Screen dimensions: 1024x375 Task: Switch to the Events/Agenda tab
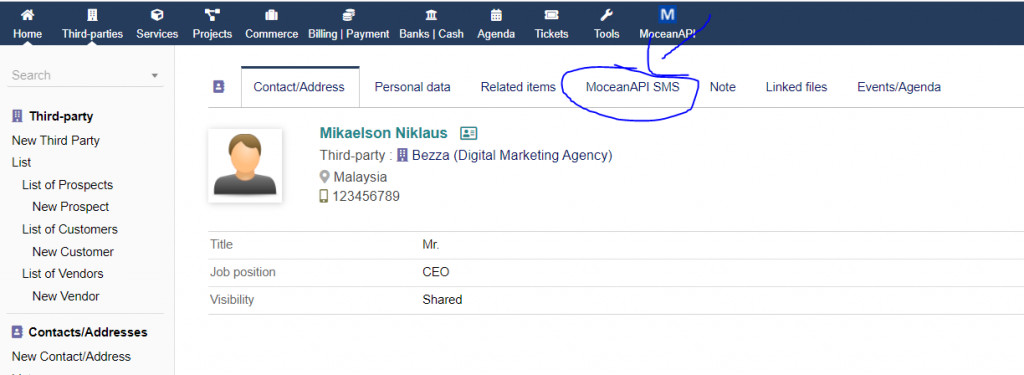pyautogui.click(x=899, y=87)
